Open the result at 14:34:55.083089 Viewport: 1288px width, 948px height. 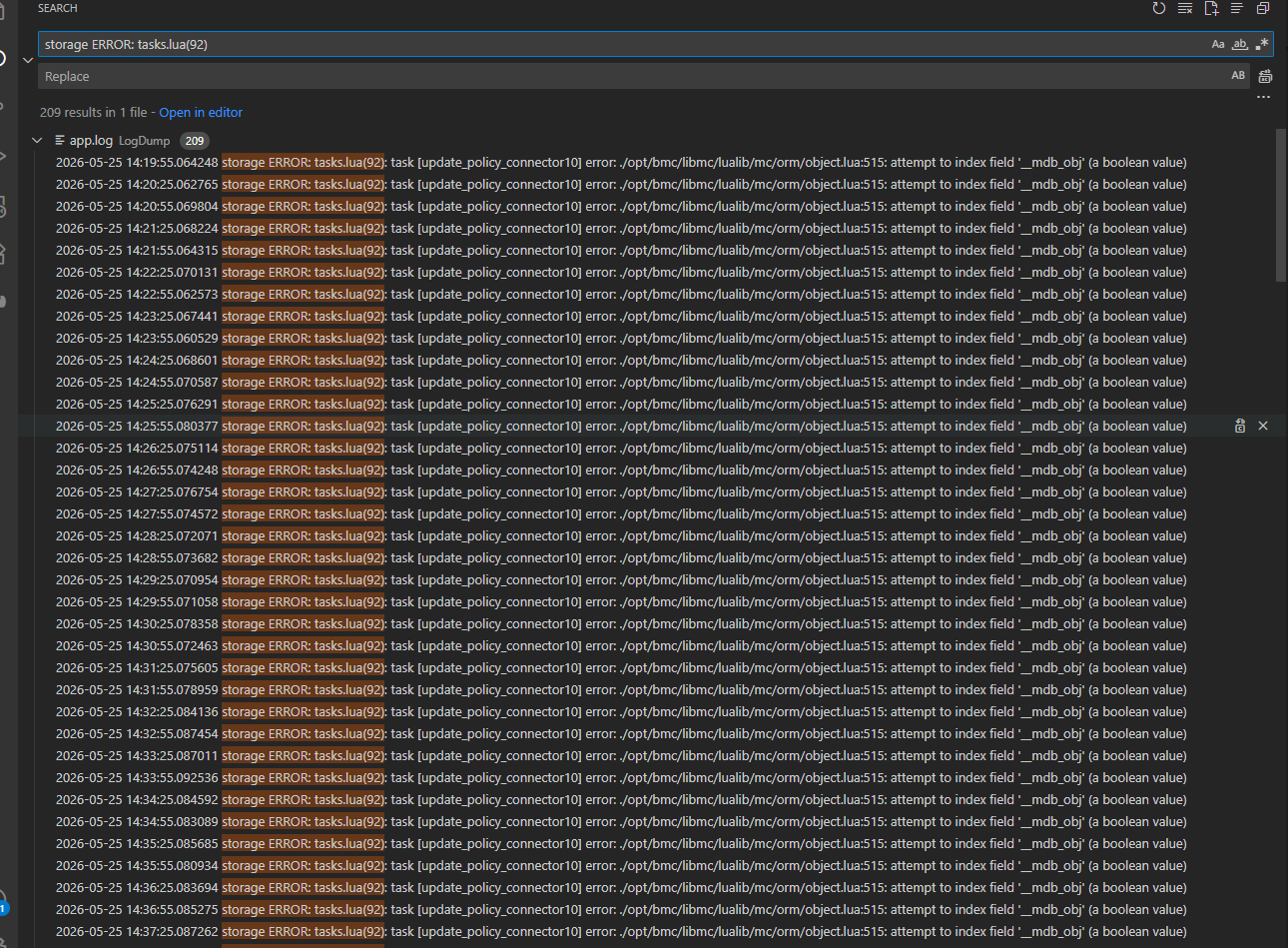click(621, 821)
